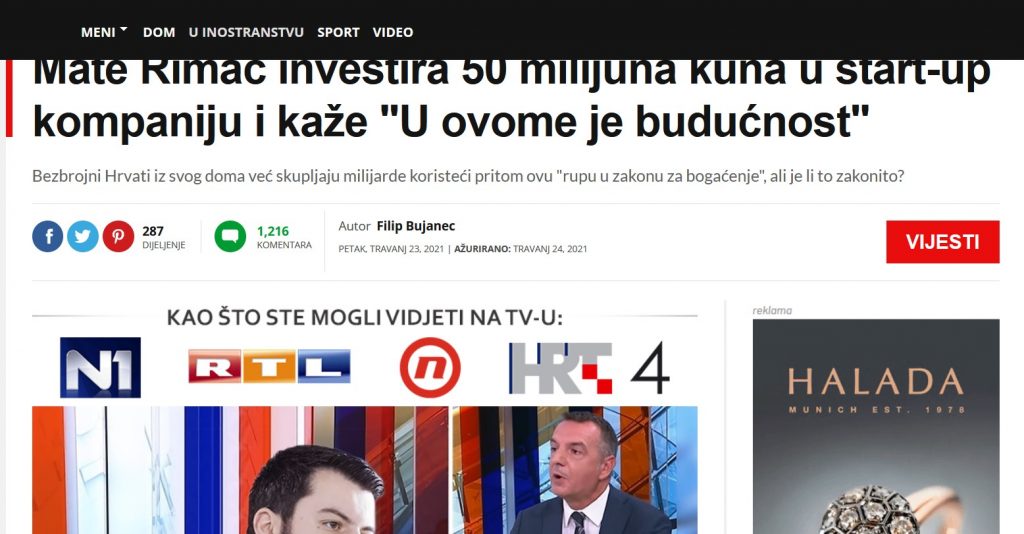Click the TV studio interview image
1024x534 pixels.
[364, 470]
